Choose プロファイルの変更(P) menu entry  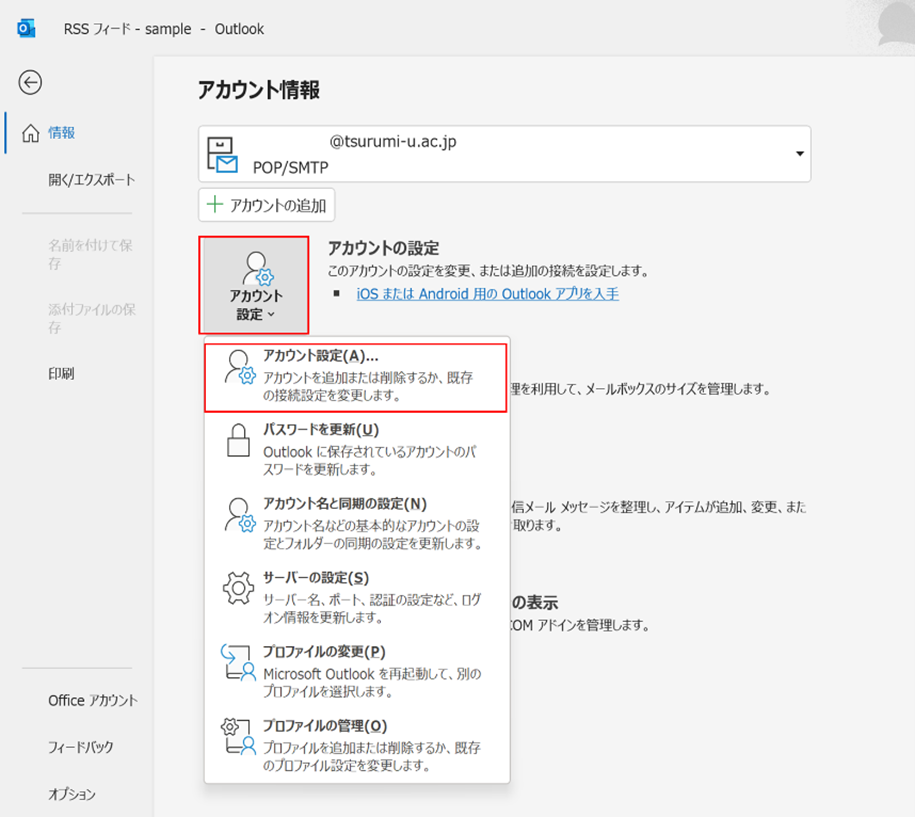click(x=357, y=672)
